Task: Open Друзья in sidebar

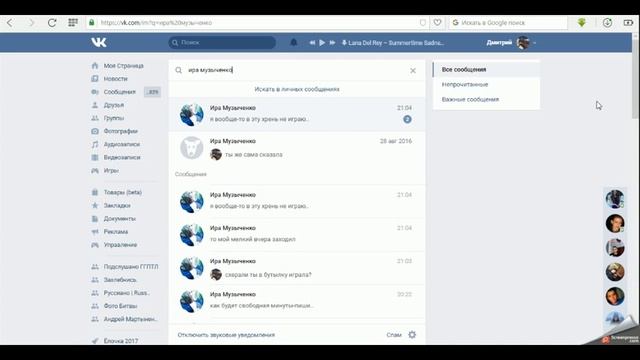Action: (114, 105)
